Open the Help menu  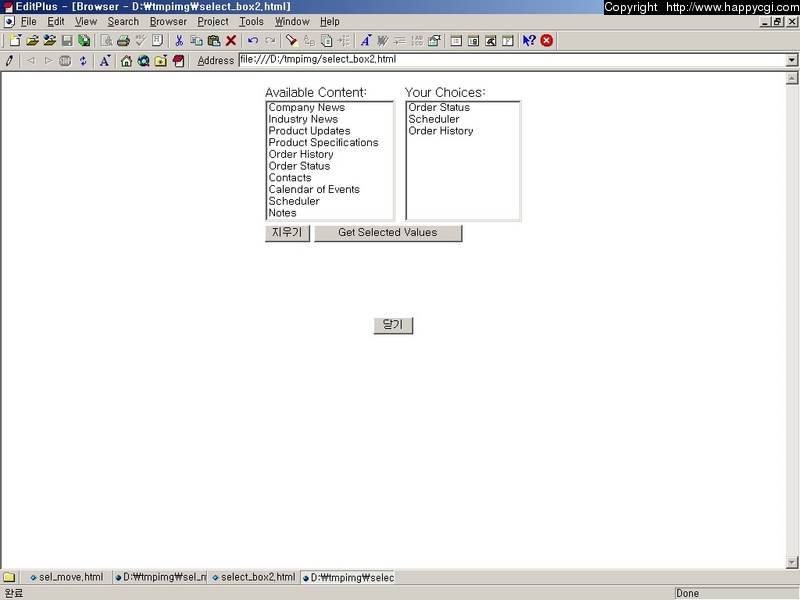(330, 21)
